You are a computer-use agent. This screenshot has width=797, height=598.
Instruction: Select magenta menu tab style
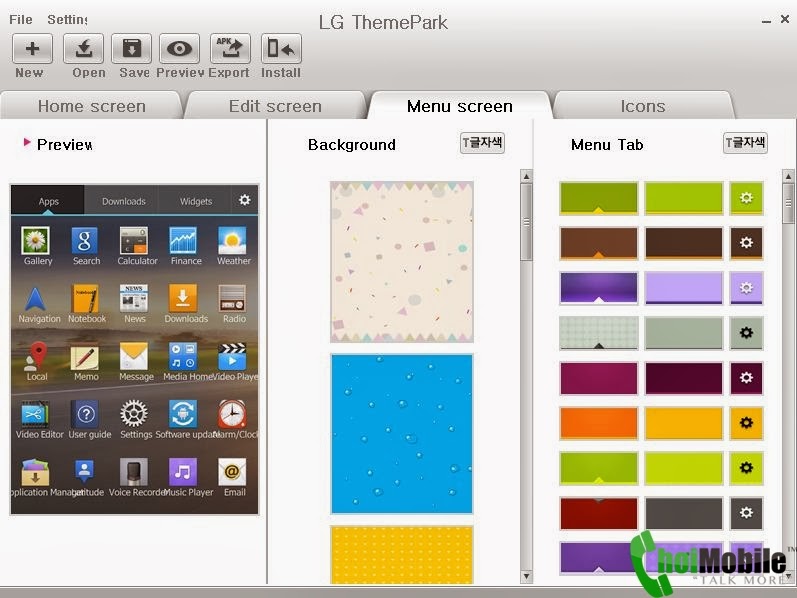[x=599, y=378]
